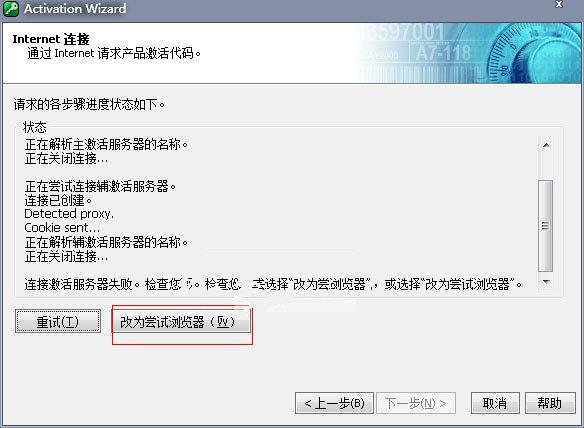Click the 重试(T) retry button
Image resolution: width=584 pixels, height=428 pixels.
[x=58, y=321]
